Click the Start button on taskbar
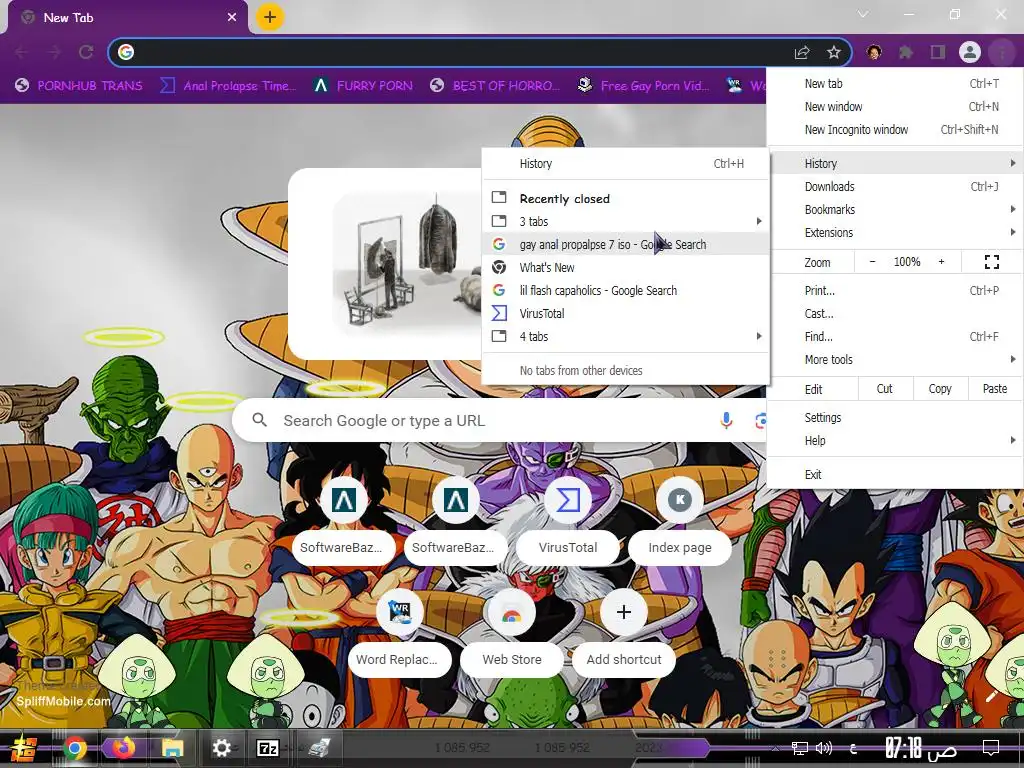 click(24, 748)
